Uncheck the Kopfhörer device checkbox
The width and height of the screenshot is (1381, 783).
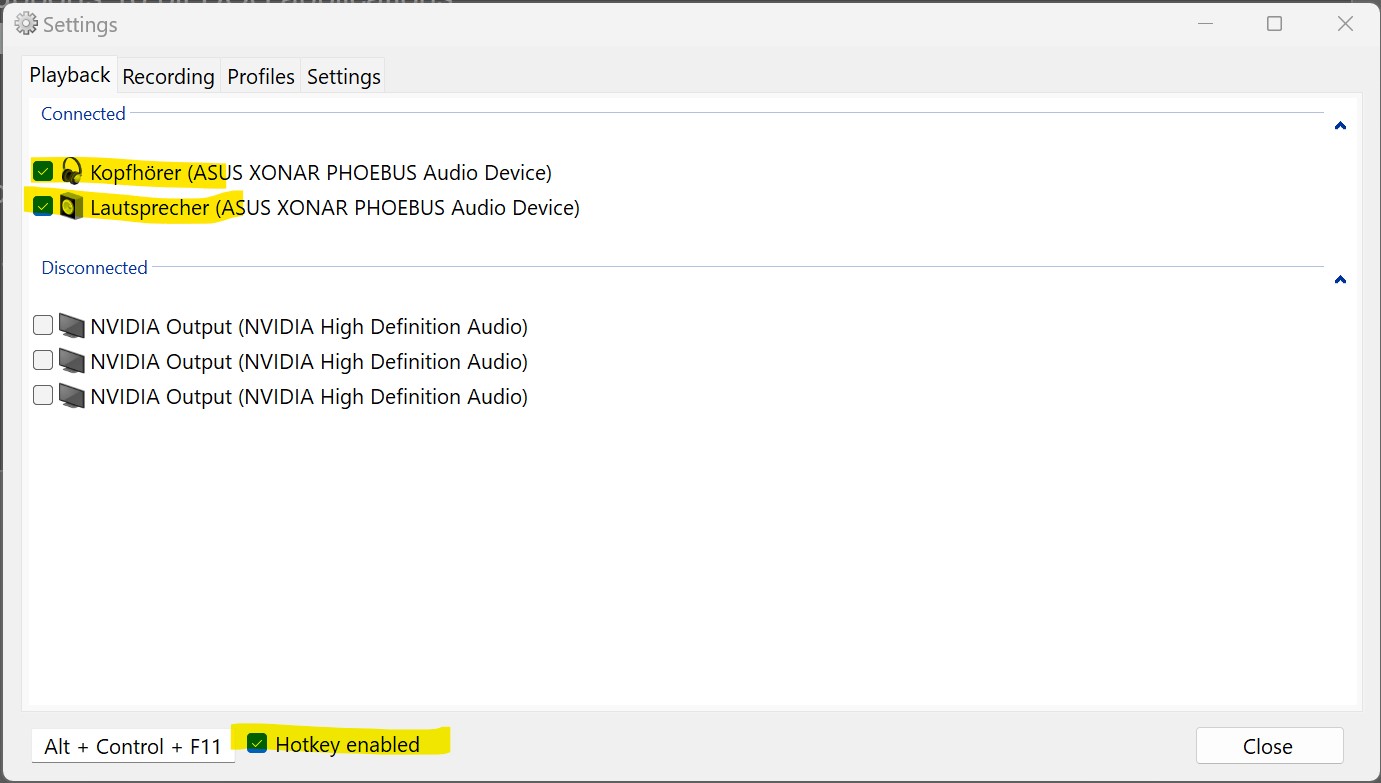pos(43,171)
